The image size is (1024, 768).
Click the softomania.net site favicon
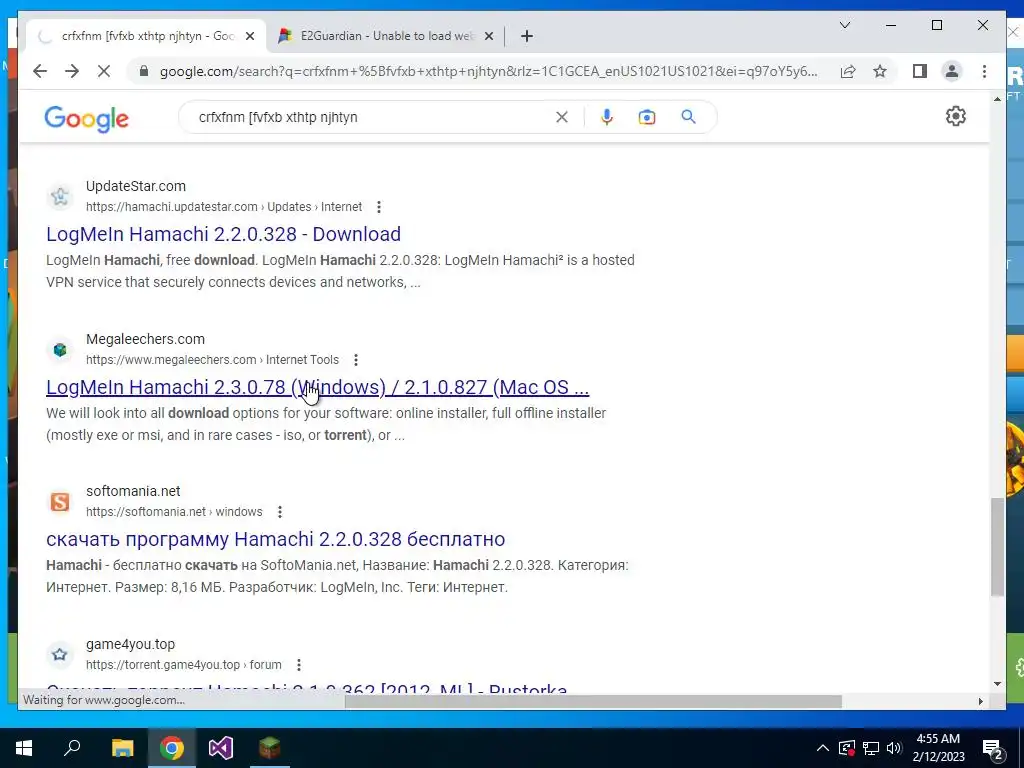tap(59, 502)
